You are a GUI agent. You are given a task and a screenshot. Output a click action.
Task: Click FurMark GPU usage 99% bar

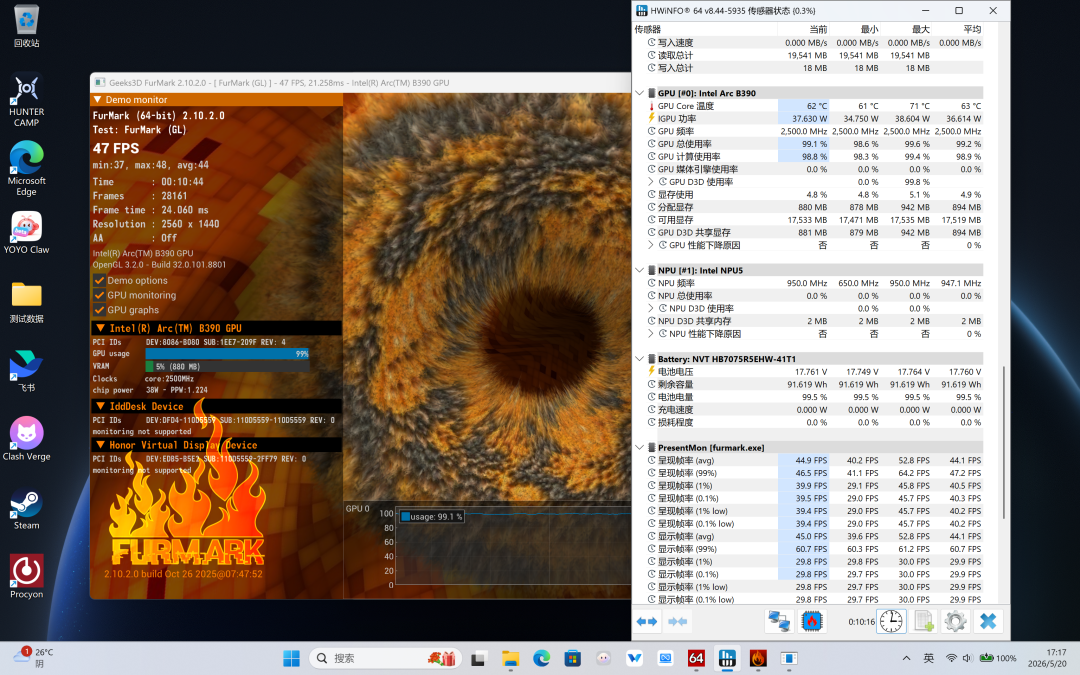click(227, 353)
